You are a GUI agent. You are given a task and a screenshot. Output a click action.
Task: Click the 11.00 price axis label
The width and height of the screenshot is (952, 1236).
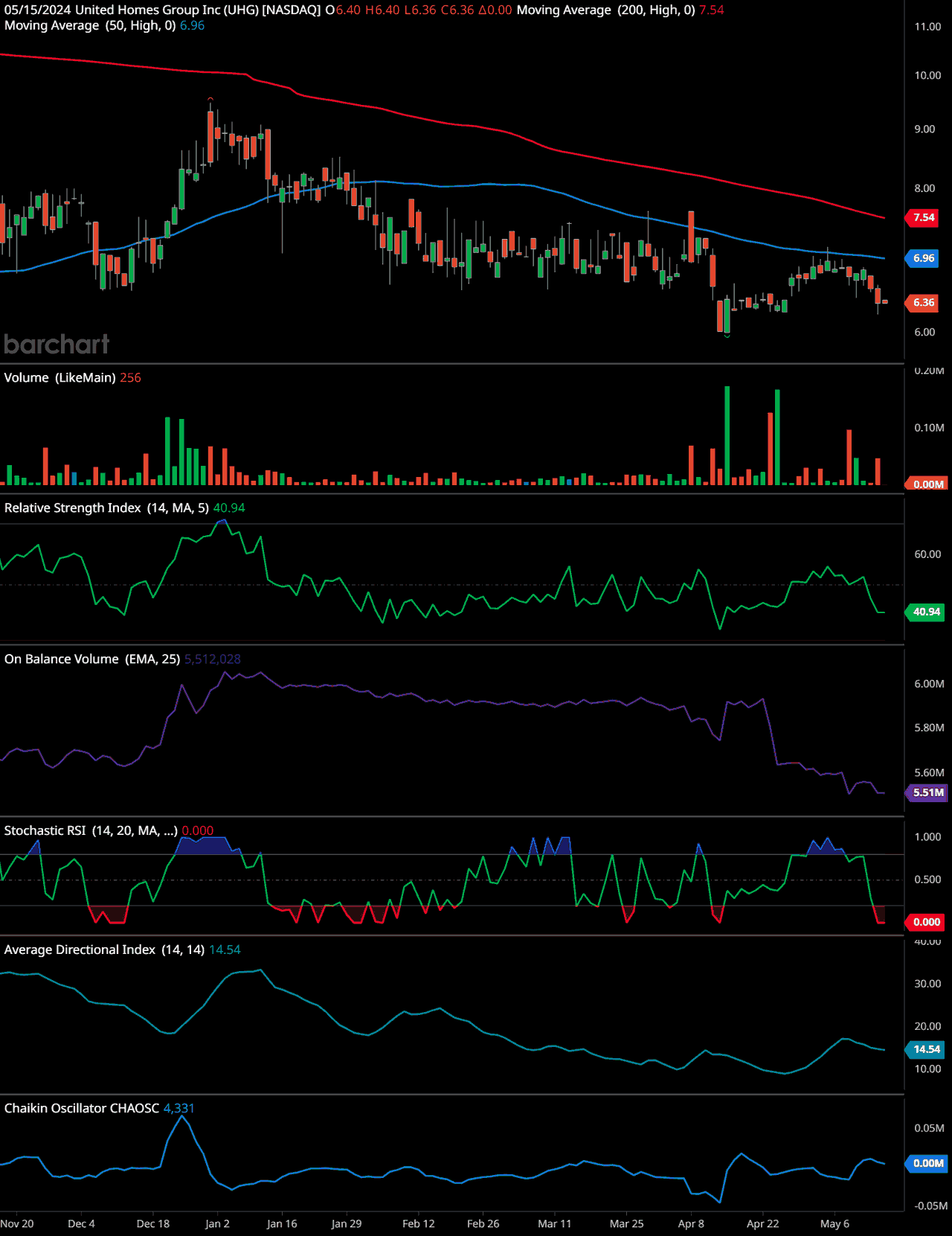coord(927,27)
